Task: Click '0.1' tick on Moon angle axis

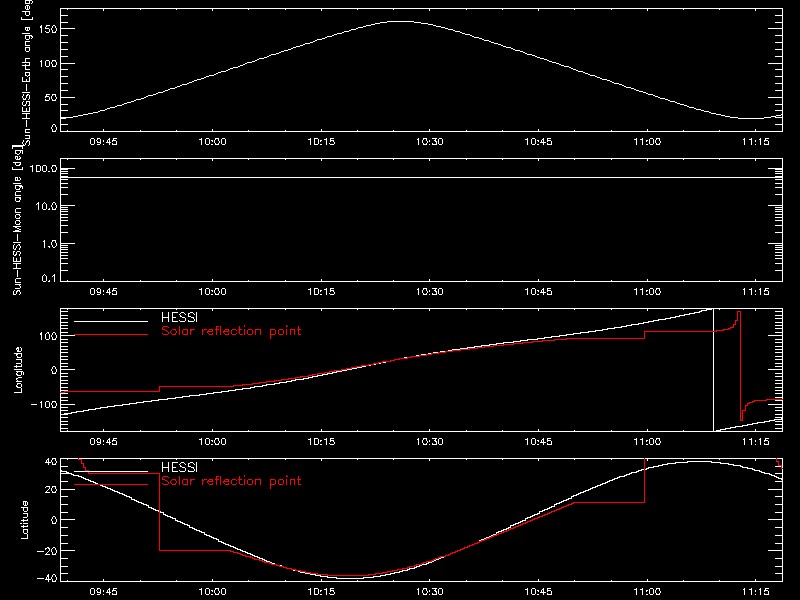Action: click(49, 278)
